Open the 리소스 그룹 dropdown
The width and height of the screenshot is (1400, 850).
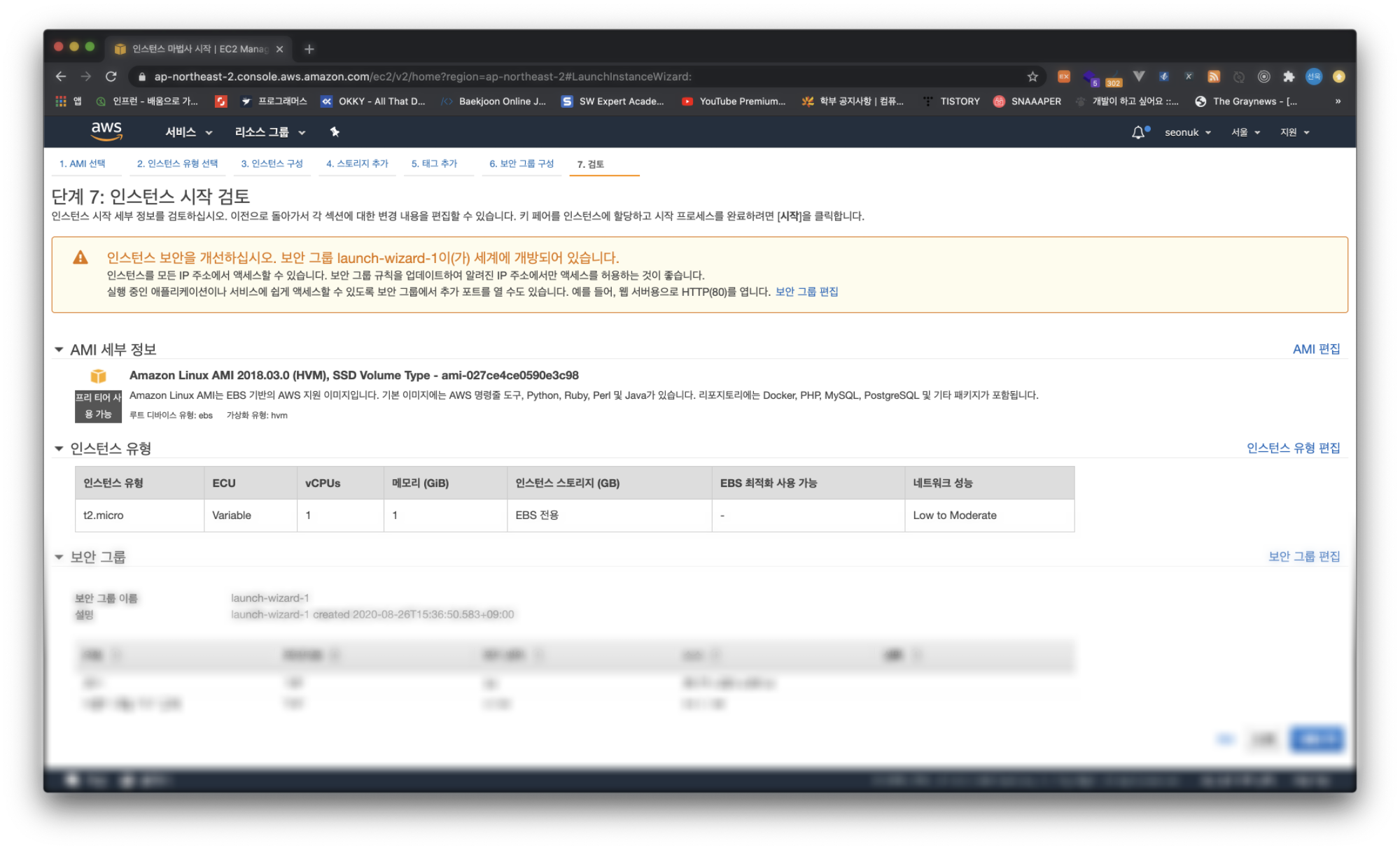[269, 132]
